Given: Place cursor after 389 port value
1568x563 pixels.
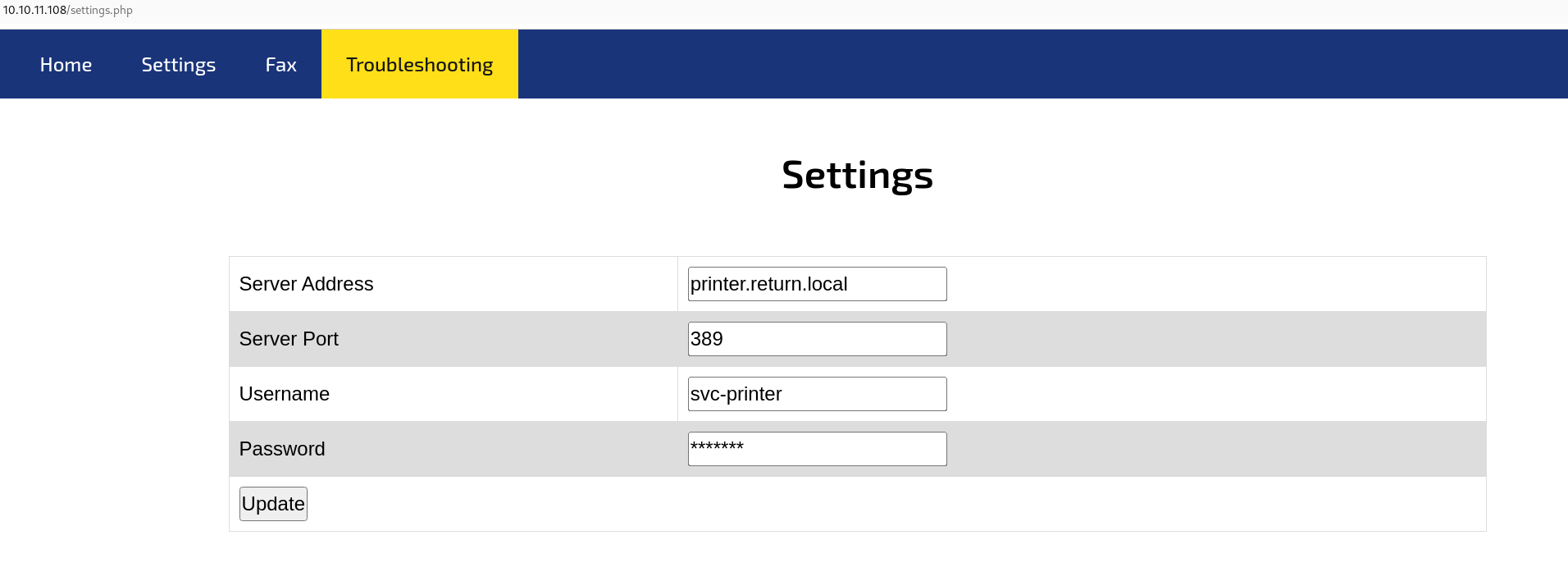Looking at the screenshot, I should (724, 339).
